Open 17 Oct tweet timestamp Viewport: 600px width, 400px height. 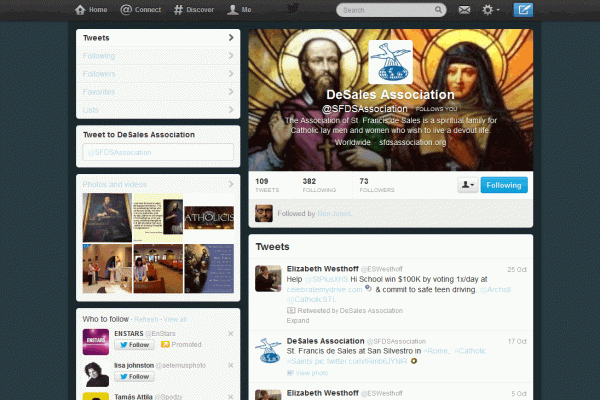[x=517, y=341]
